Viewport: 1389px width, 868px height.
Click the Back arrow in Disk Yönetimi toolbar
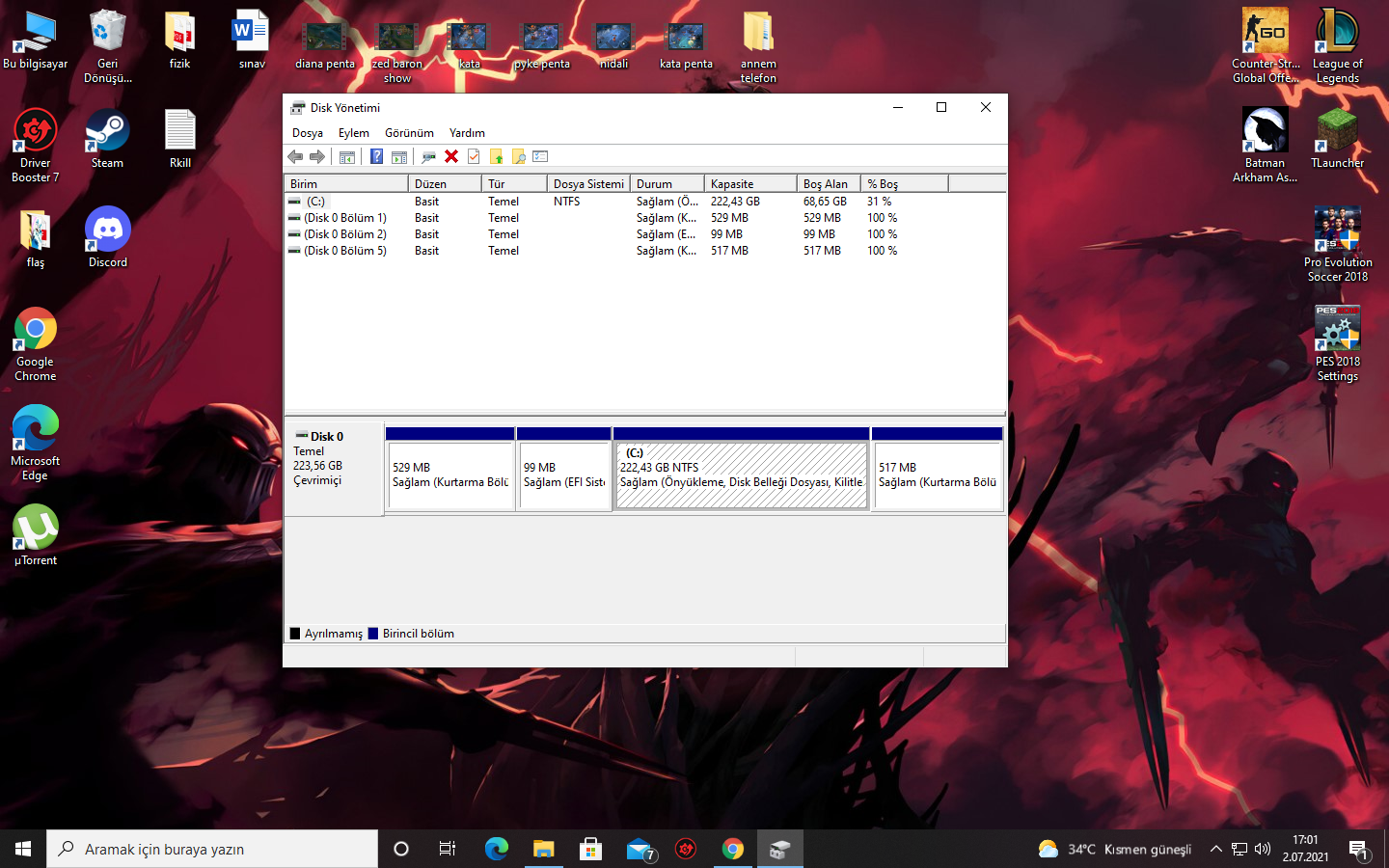coord(295,156)
